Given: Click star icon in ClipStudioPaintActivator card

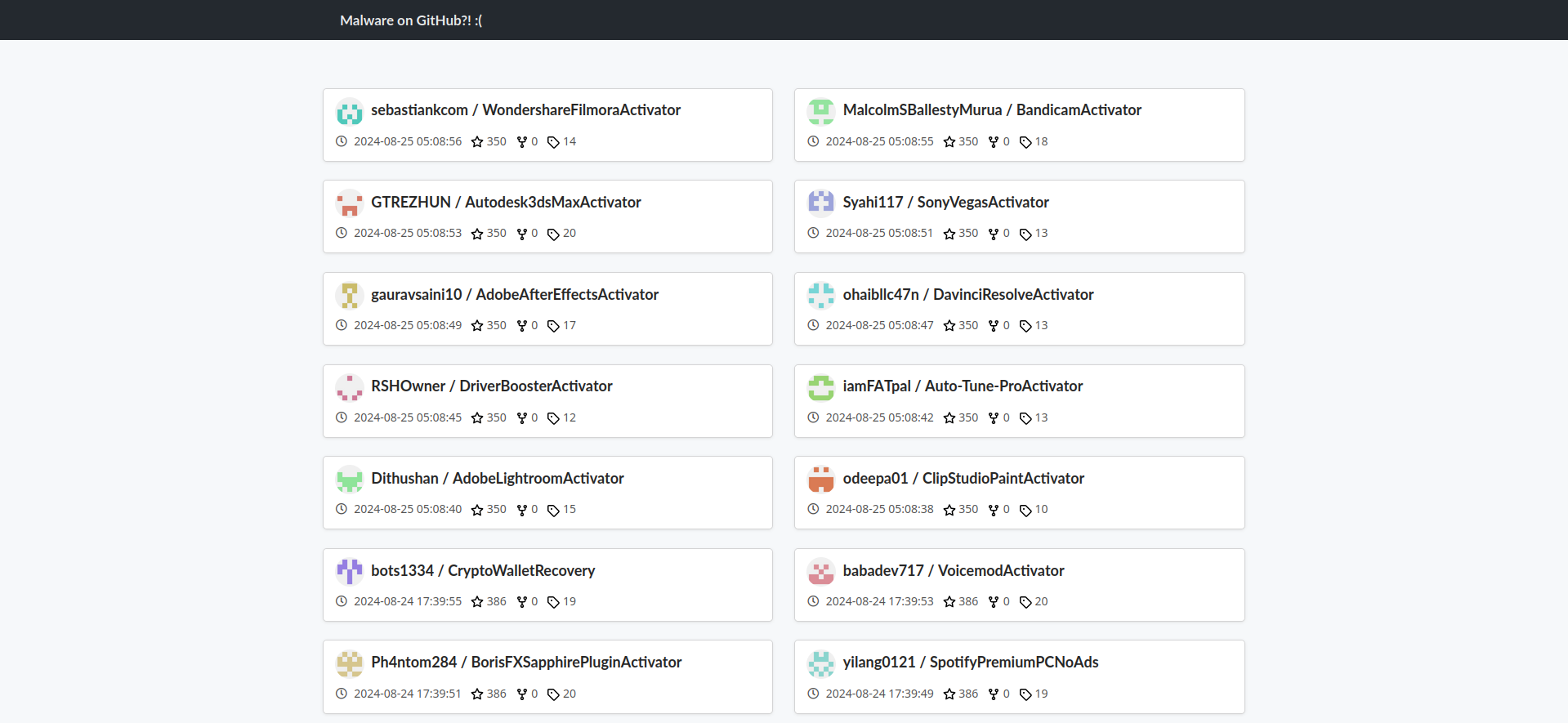Looking at the screenshot, I should 949,511.
